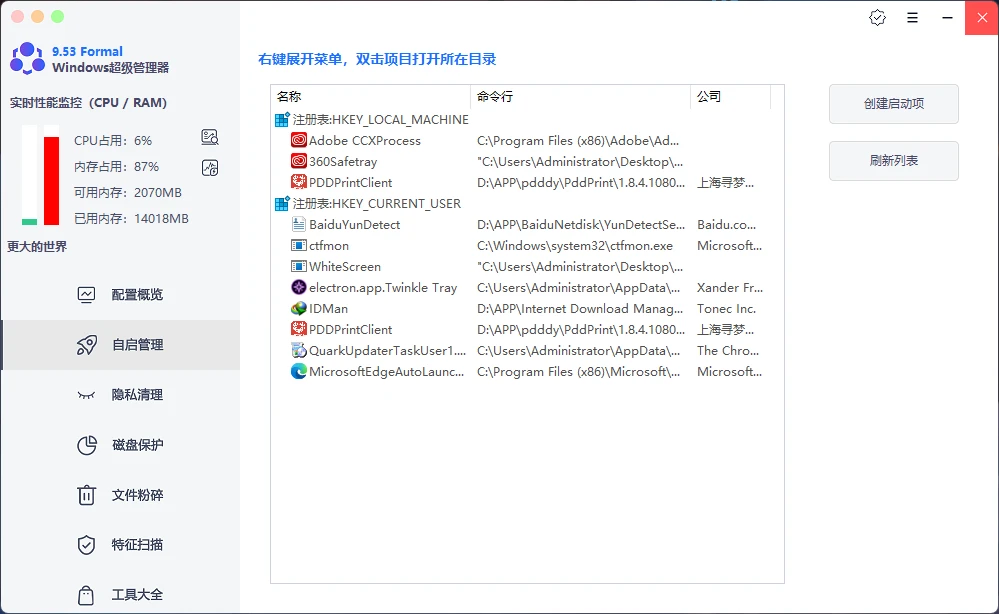Select the 文件粉碎 file shredder icon
Screen dimensions: 999x614
pos(88,495)
